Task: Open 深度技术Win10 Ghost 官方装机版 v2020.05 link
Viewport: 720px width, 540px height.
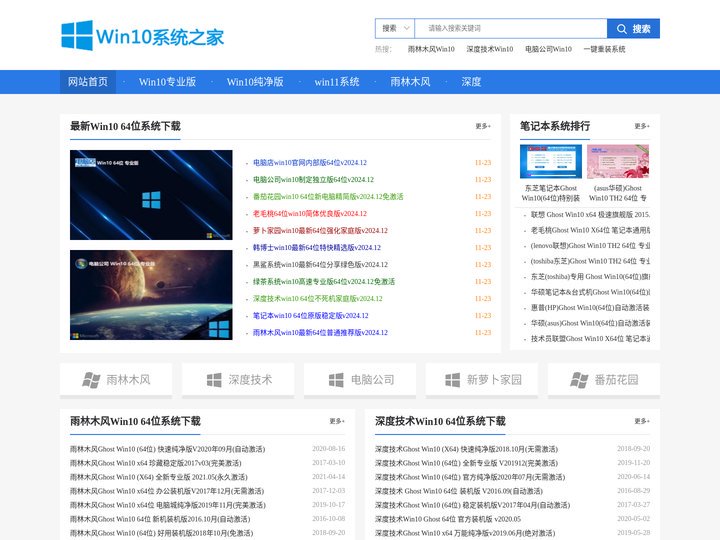Action: coord(448,519)
